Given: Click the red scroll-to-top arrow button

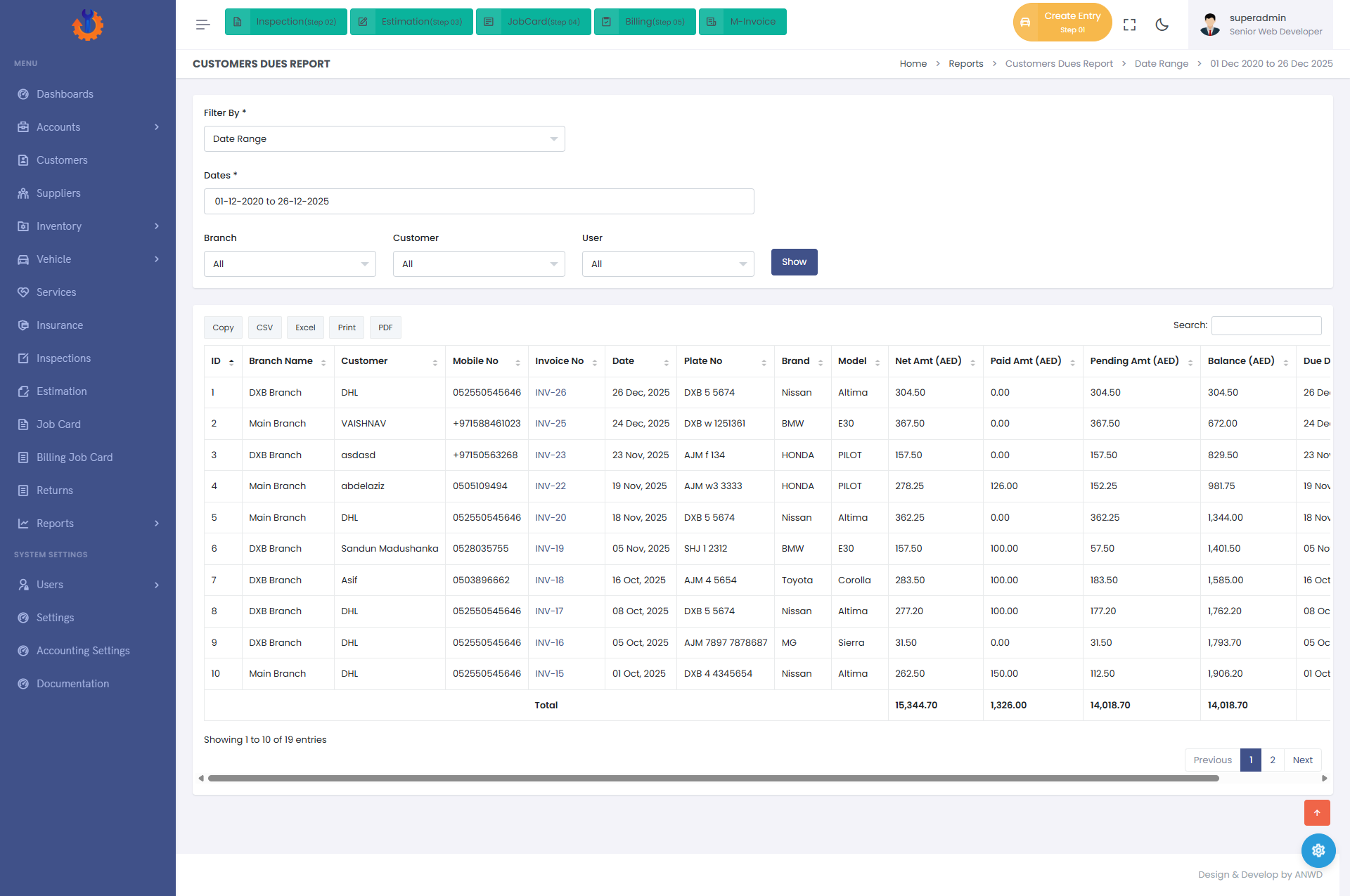Looking at the screenshot, I should coord(1317,812).
